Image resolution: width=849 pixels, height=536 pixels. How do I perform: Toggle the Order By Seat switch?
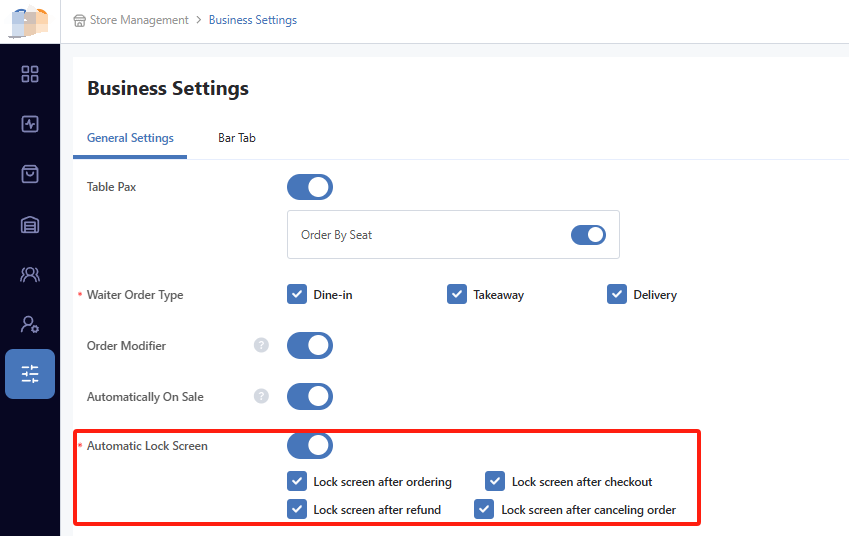(588, 235)
